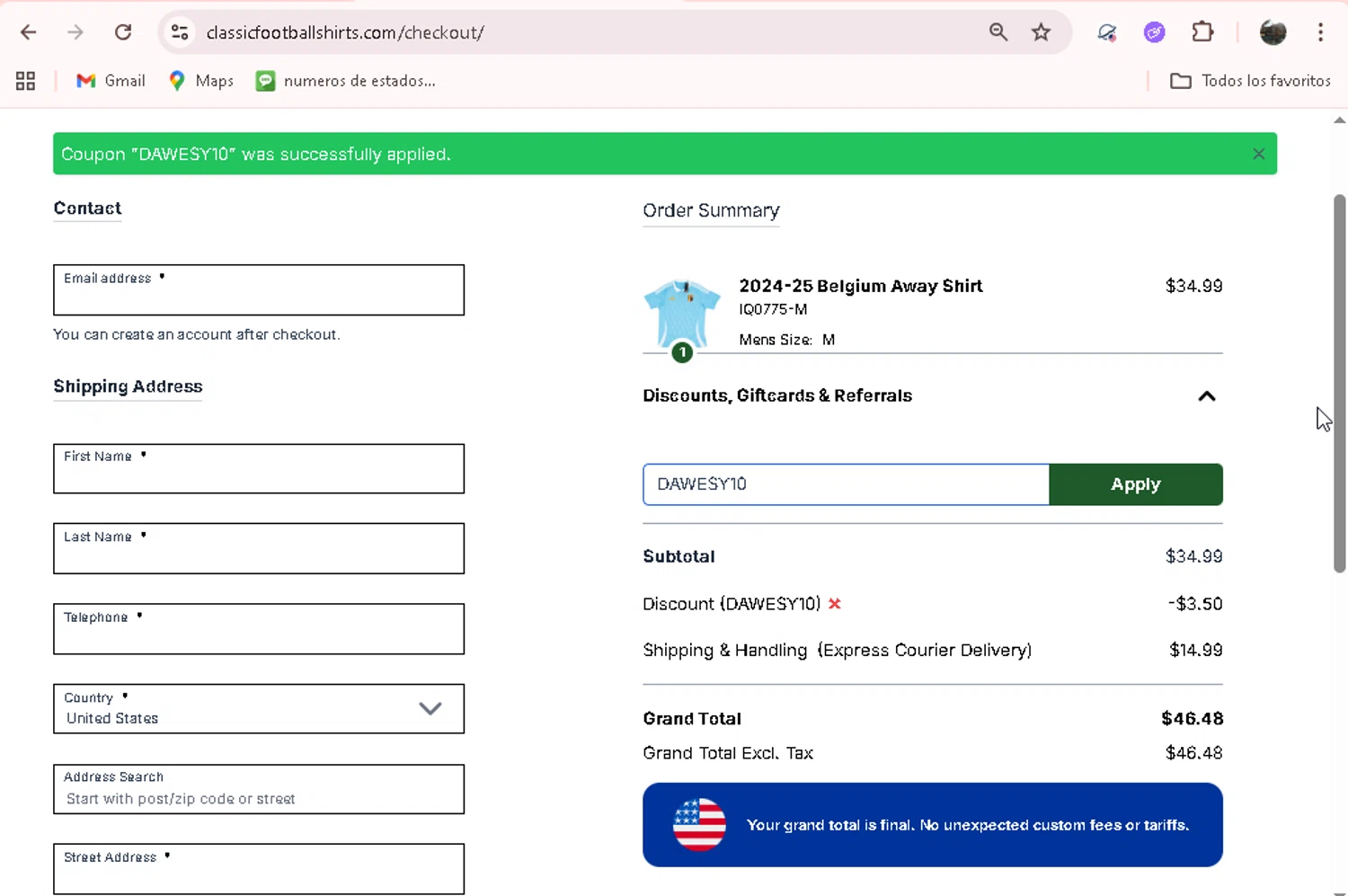
Task: Click the Street Address field
Action: click(259, 868)
